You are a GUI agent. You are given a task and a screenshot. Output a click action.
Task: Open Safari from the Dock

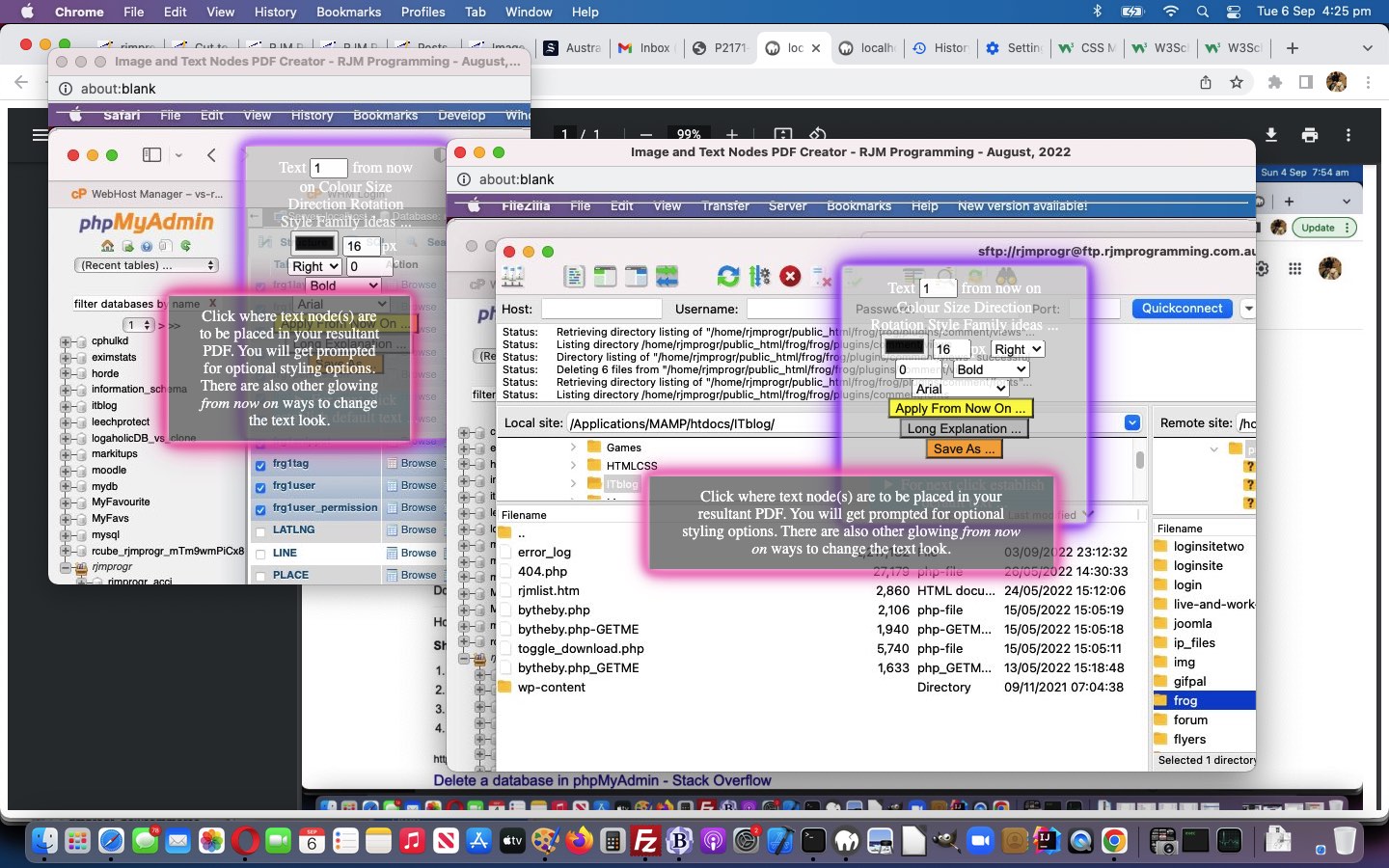click(111, 841)
